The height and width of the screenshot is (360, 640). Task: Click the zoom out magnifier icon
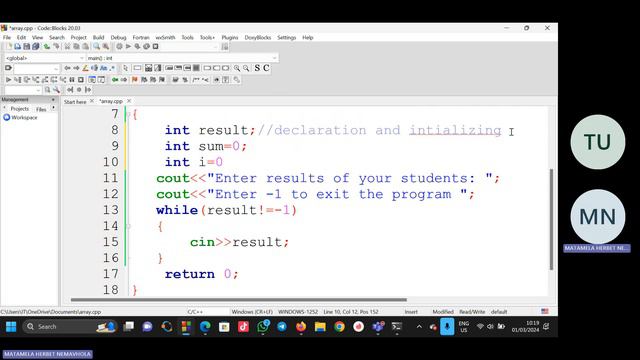tap(246, 68)
